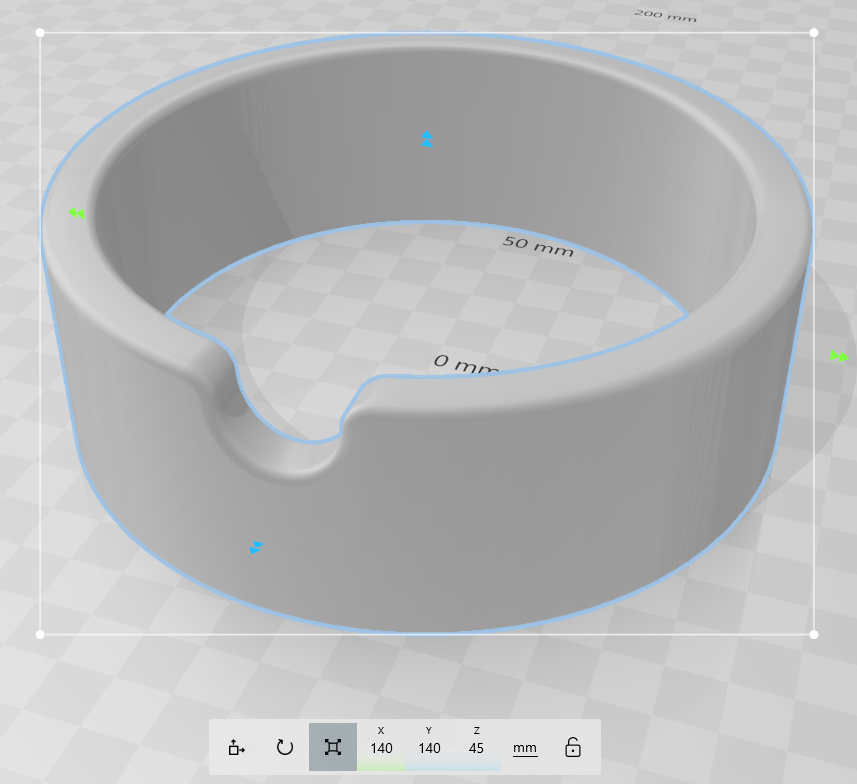Grab the top-left bounding box corner handle
Screen dimensions: 857x784
pos(40,33)
